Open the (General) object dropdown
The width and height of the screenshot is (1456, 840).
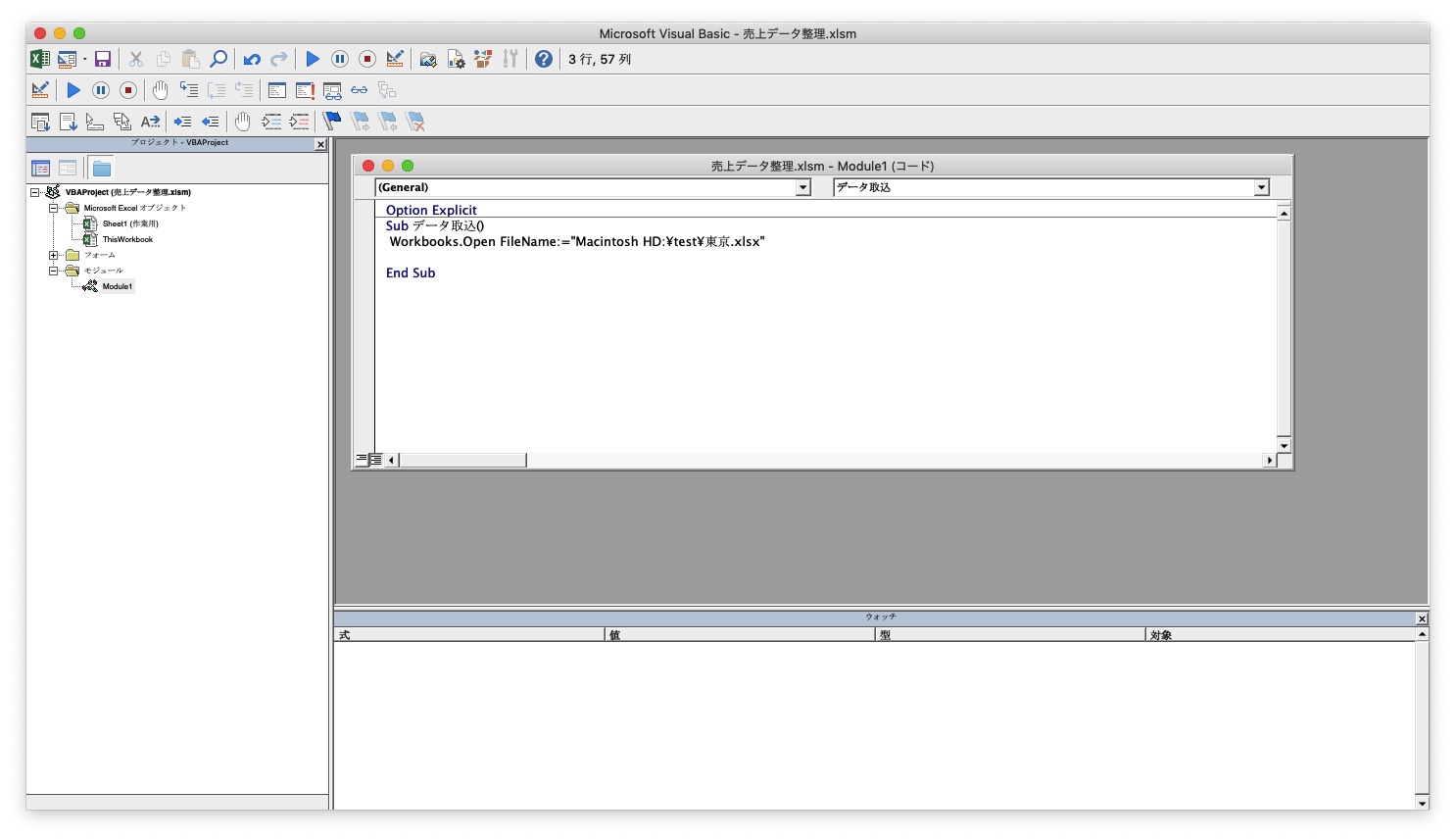coord(803,187)
